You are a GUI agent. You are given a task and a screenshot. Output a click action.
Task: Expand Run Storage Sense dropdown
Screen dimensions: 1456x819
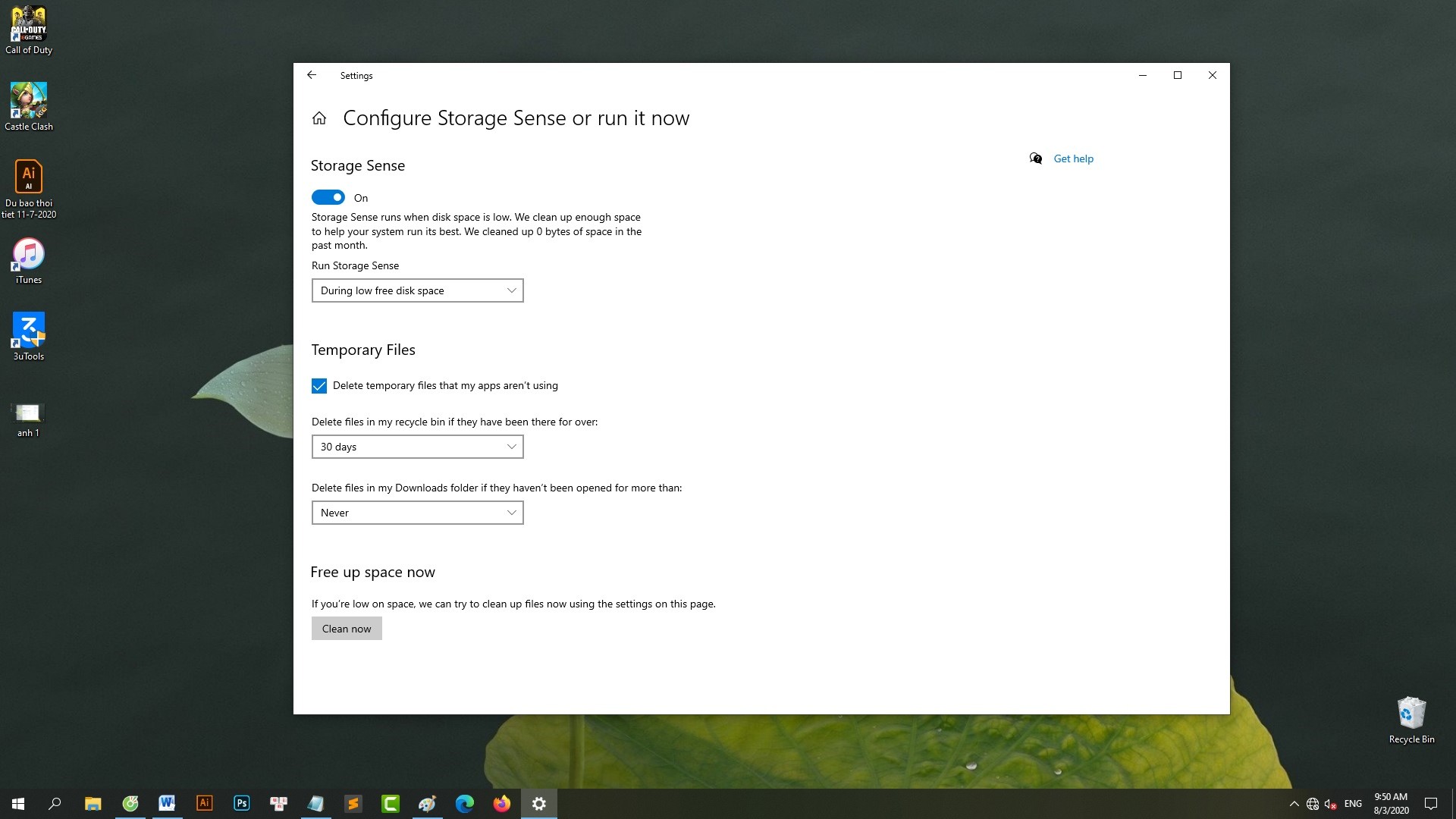[x=417, y=290]
